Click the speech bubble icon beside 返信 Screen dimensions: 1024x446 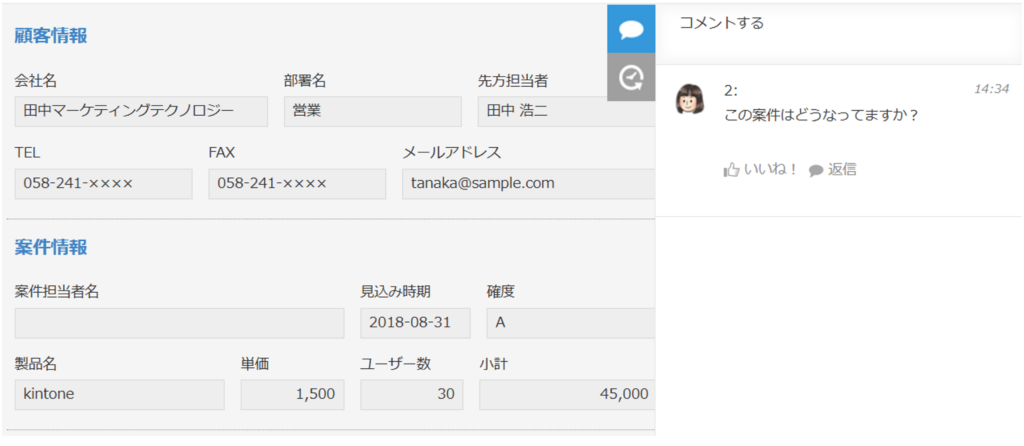(816, 170)
